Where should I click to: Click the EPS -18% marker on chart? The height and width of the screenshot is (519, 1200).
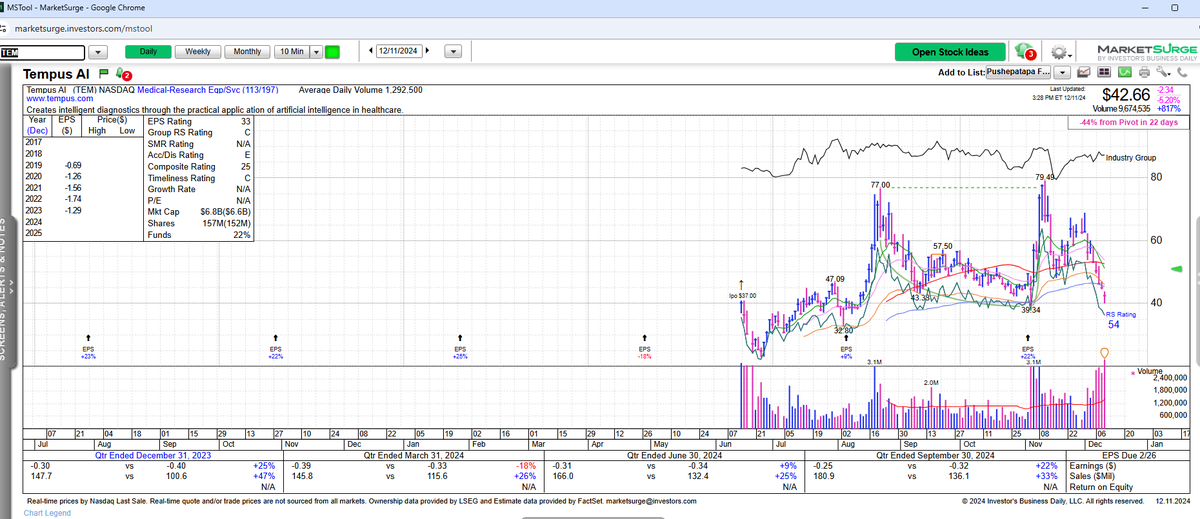[x=645, y=349]
